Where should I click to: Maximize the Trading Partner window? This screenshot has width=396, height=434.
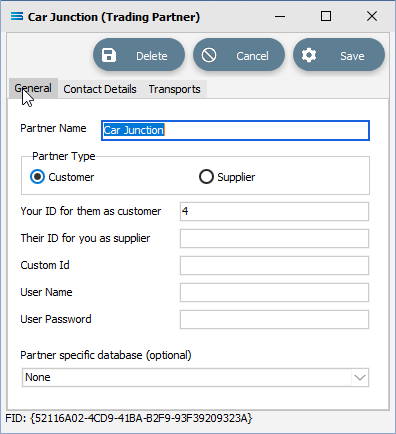pyautogui.click(x=326, y=16)
